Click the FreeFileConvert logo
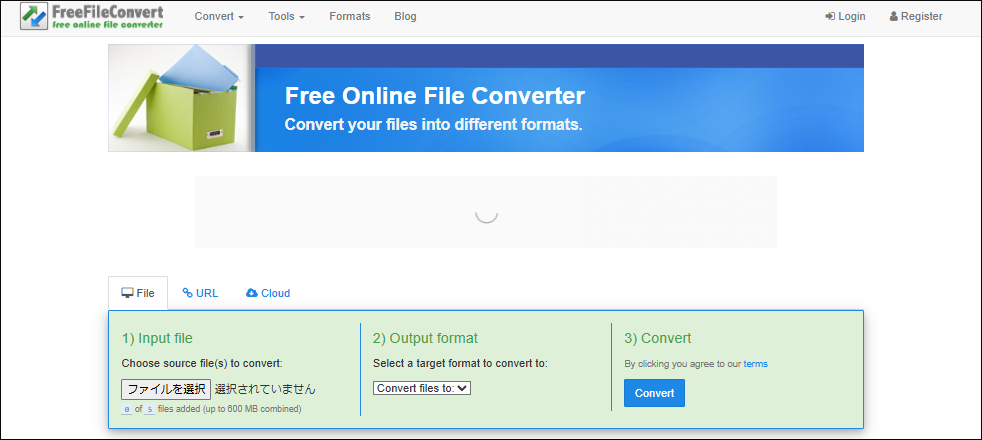This screenshot has height=440, width=982. click(92, 17)
